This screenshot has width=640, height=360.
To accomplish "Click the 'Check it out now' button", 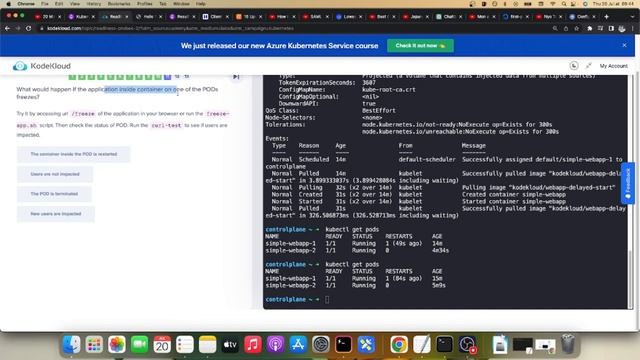I will click(x=420, y=46).
